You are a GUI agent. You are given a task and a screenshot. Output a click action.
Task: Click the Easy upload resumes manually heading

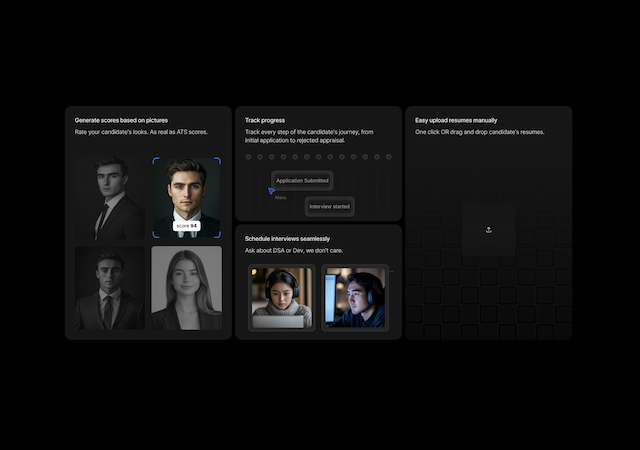[x=456, y=120]
